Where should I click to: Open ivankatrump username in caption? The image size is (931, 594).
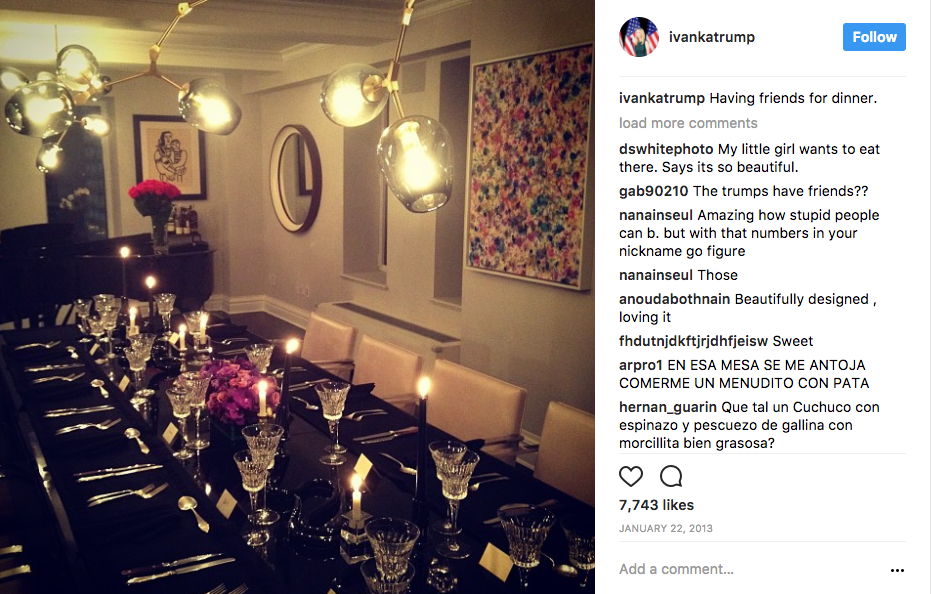(661, 98)
